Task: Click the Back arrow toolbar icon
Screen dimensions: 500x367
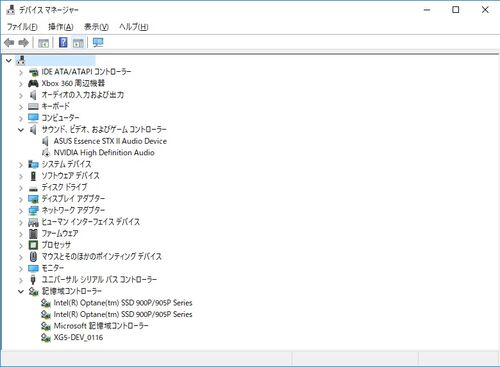Action: (x=9, y=43)
